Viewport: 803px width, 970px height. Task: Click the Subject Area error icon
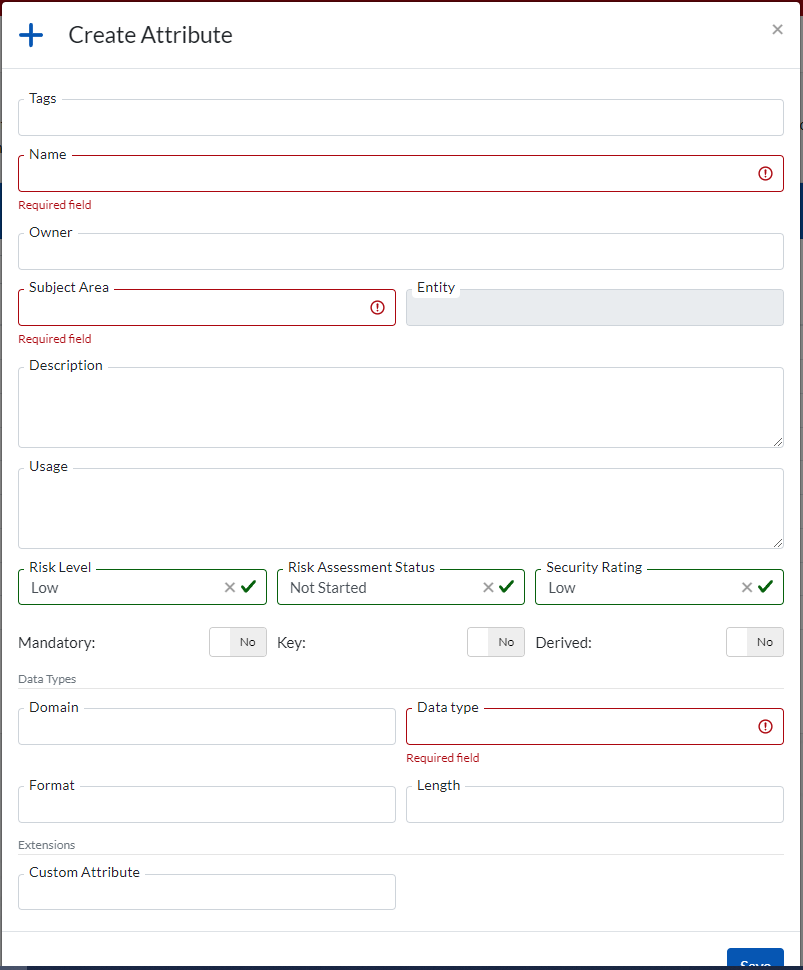378,308
